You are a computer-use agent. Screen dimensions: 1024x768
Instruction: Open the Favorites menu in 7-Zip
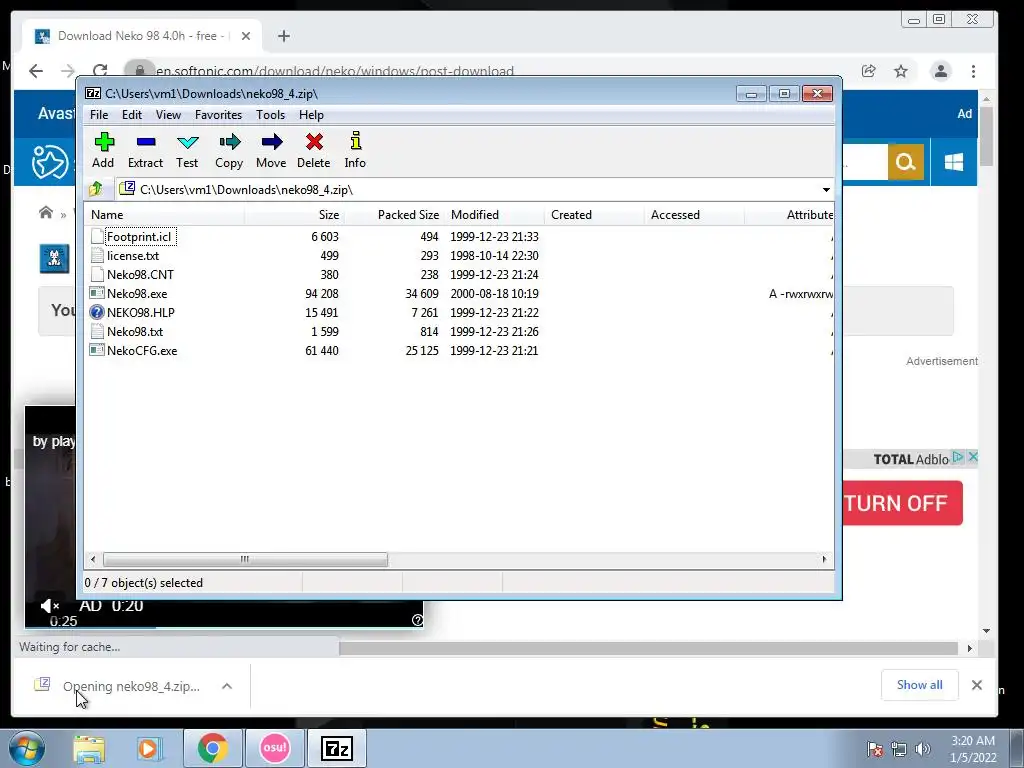[x=218, y=115]
